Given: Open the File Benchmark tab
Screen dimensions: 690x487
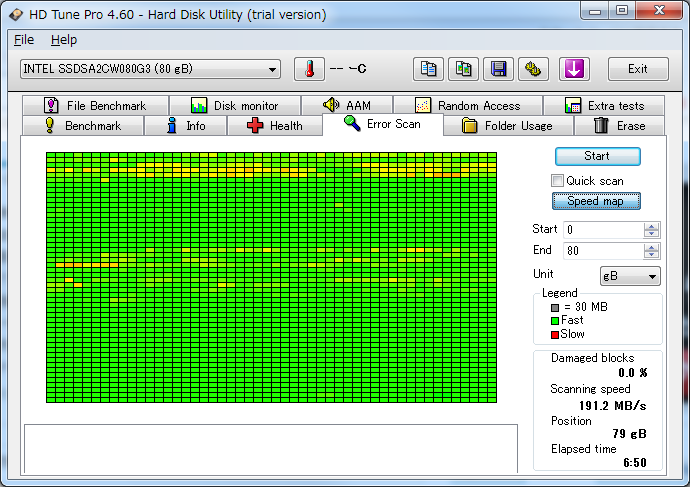Looking at the screenshot, I should coord(95,106).
